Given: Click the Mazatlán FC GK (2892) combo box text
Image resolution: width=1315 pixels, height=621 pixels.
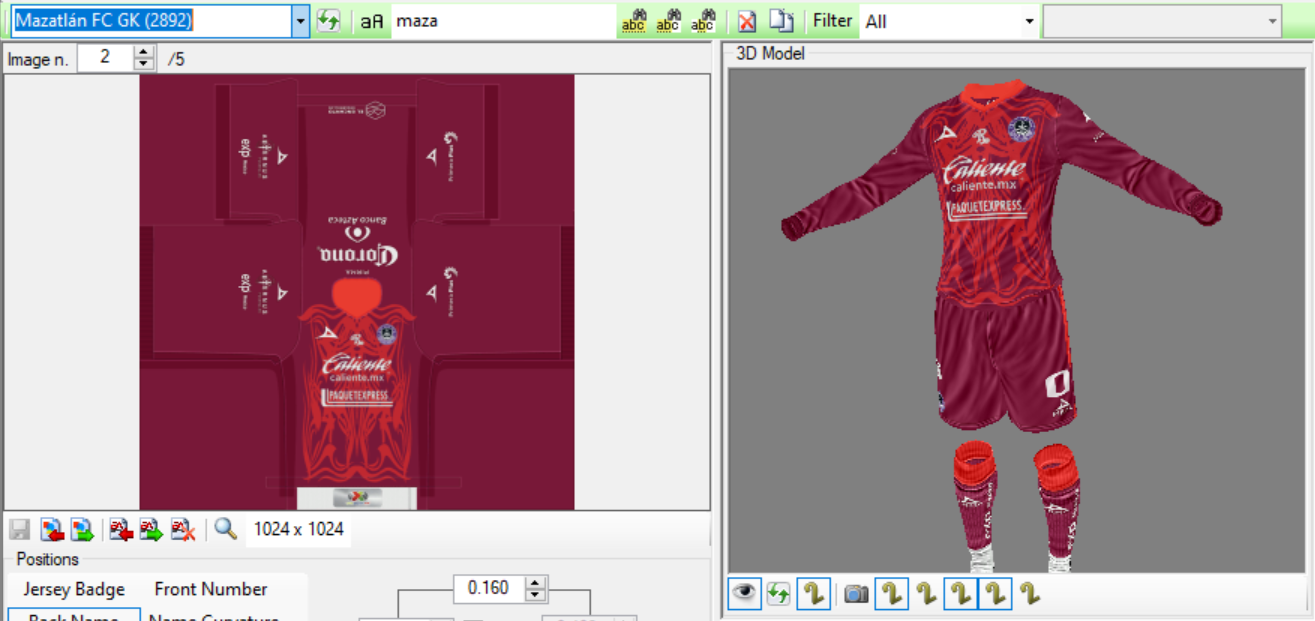Looking at the screenshot, I should coord(151,21).
